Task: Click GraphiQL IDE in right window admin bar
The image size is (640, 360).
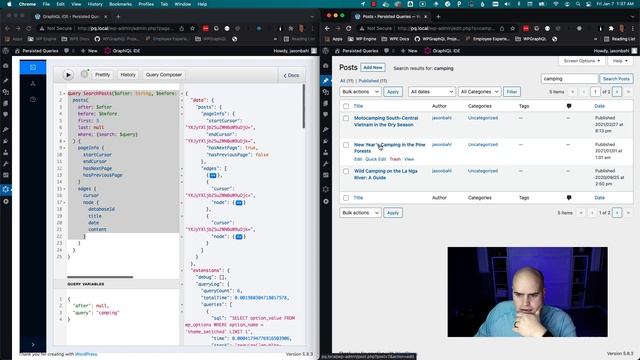Action: point(442,51)
